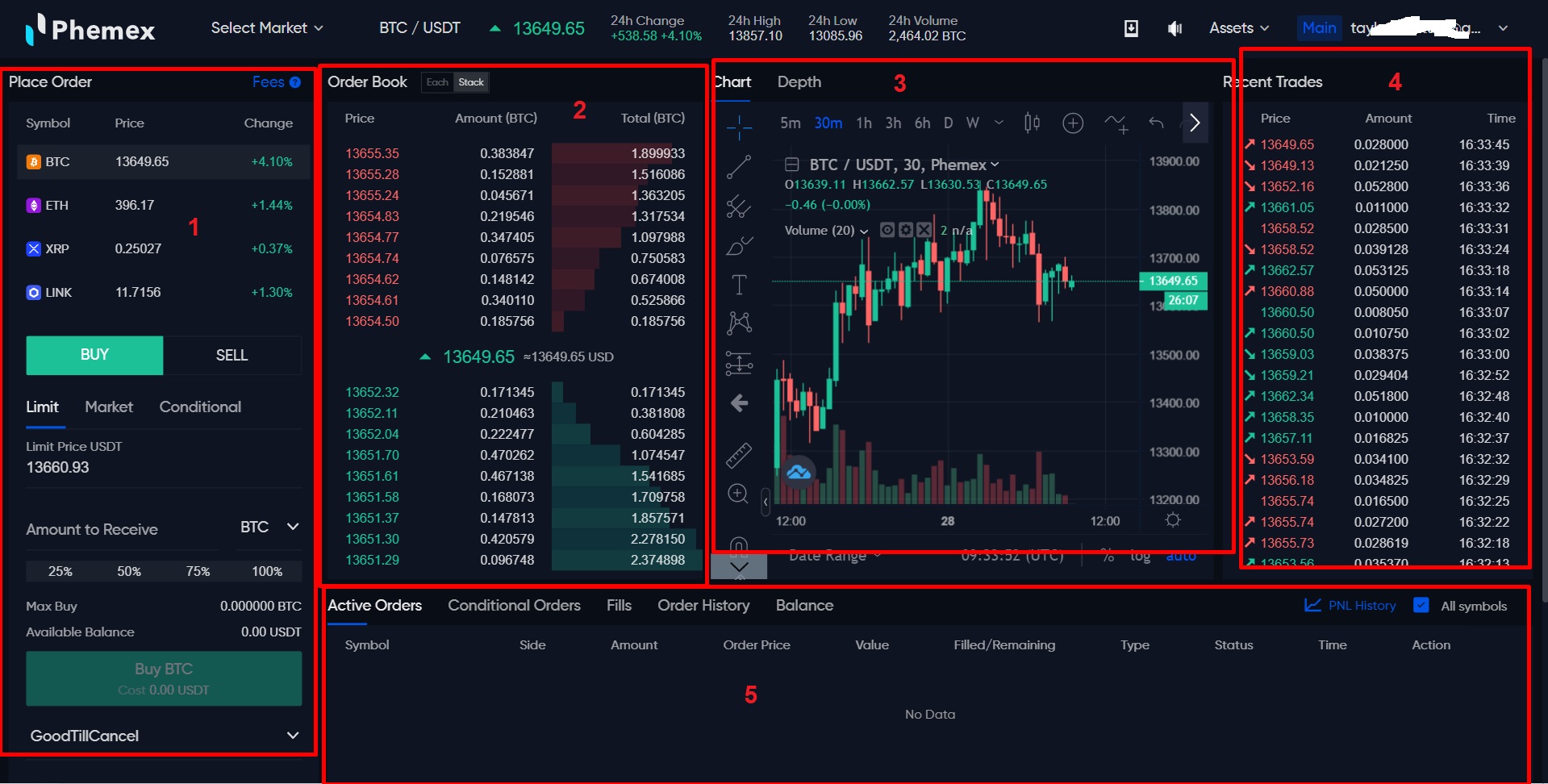
Task: Expand BTC / USDT, 30, Phemex legend chevron
Action: [995, 165]
